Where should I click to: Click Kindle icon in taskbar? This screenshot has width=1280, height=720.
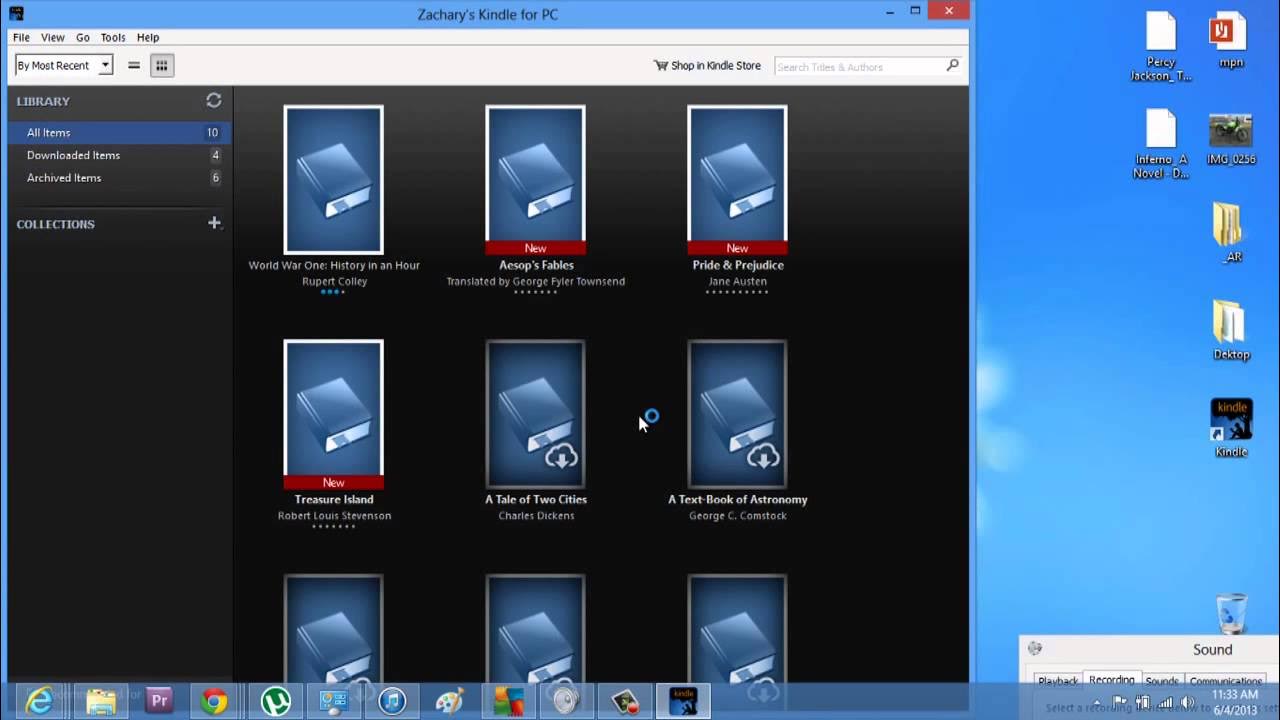(683, 701)
